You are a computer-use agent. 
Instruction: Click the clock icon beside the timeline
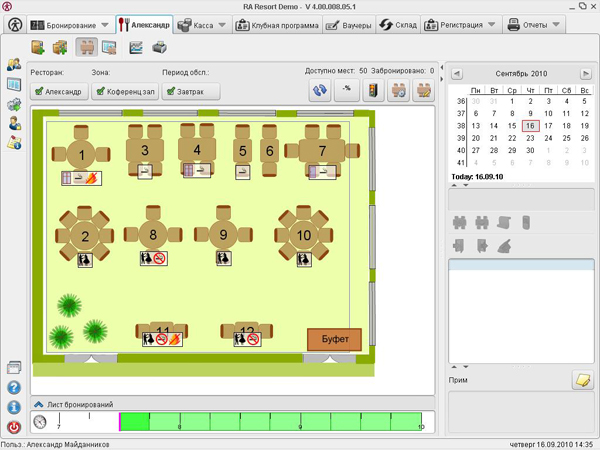(41, 422)
